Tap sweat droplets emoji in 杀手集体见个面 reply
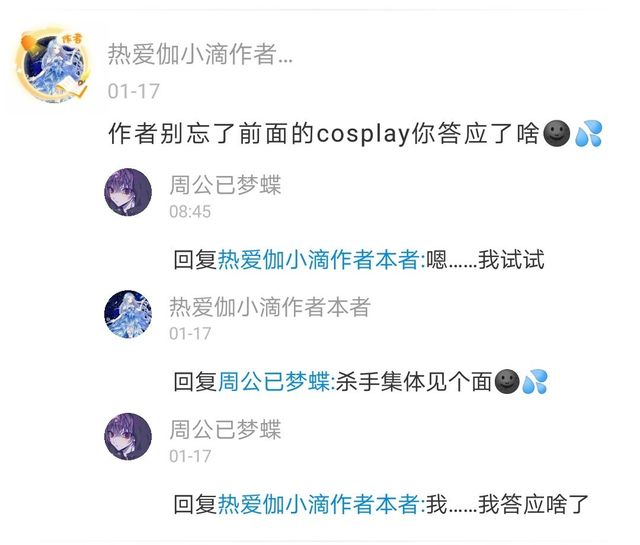 pos(534,382)
